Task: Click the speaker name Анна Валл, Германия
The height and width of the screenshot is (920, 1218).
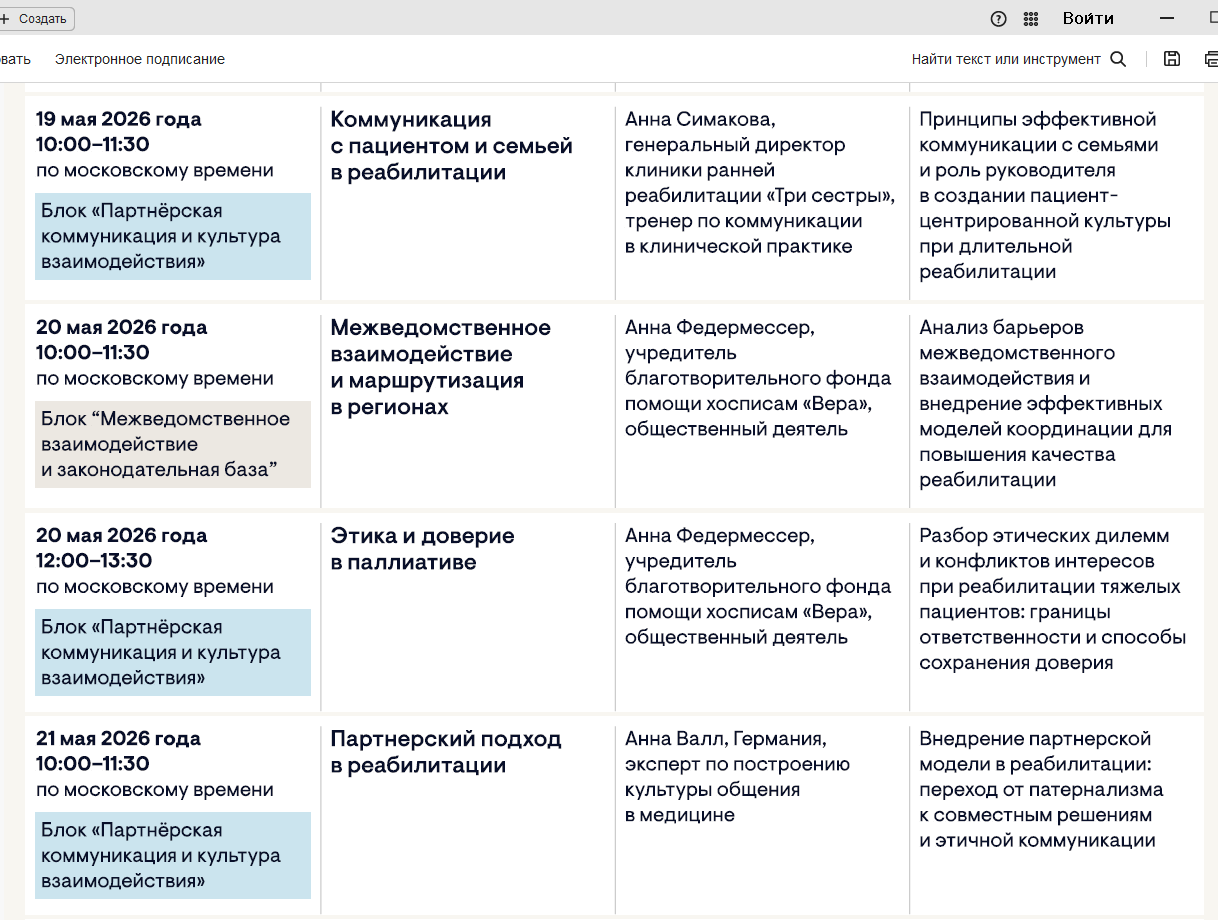Action: [x=725, y=739]
